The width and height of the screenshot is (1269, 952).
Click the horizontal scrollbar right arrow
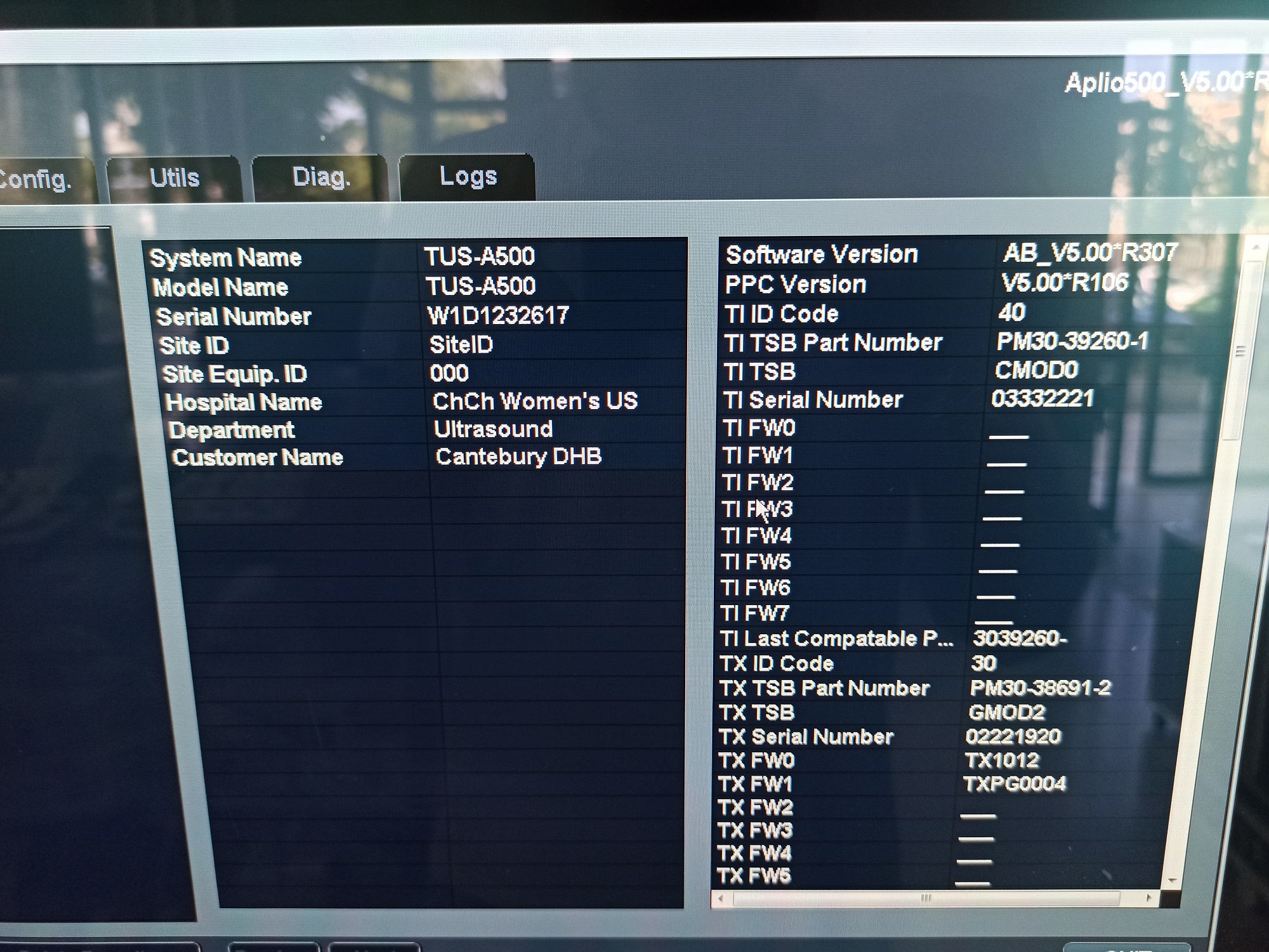[1148, 898]
